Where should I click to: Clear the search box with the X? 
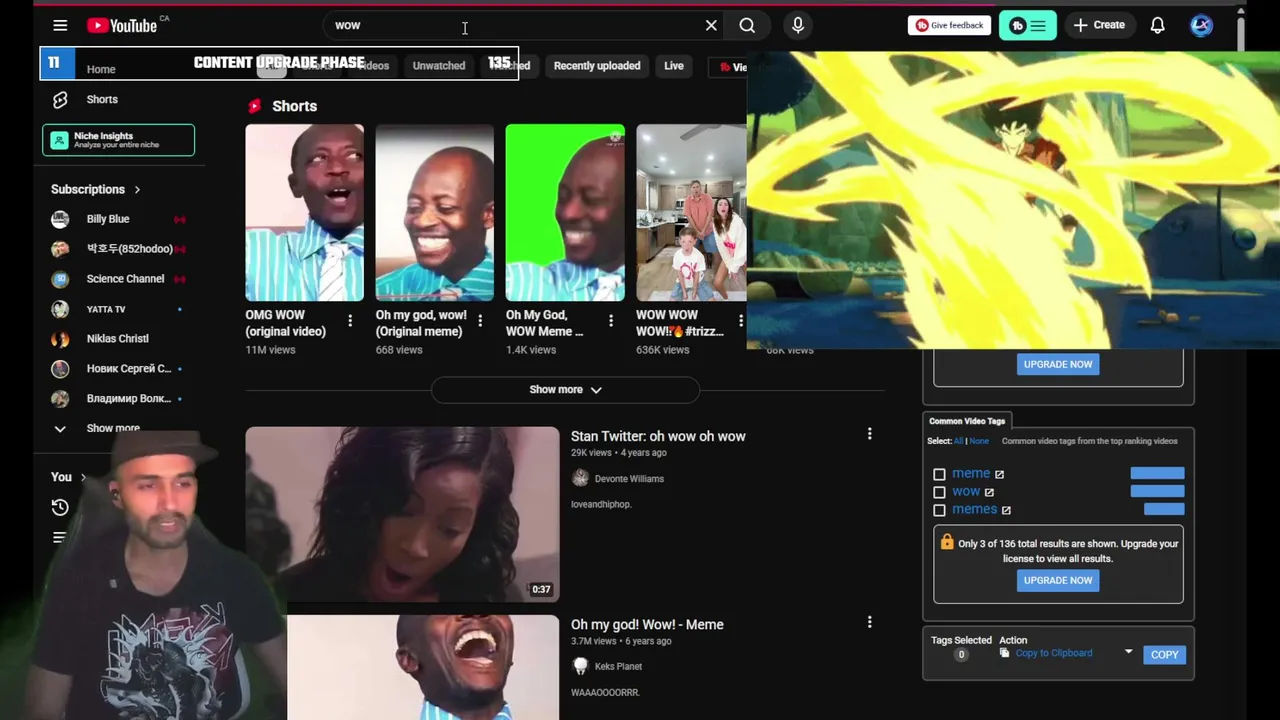711,25
